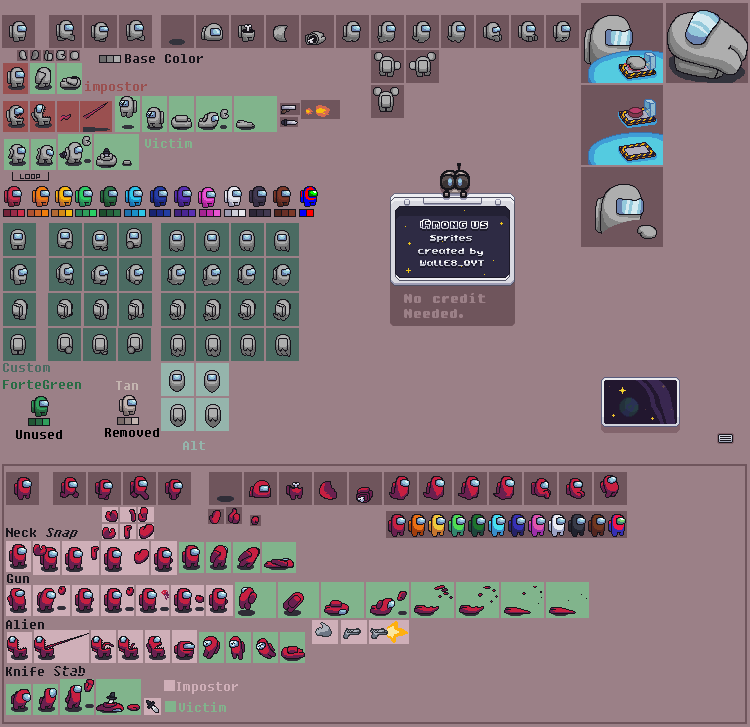This screenshot has width=750, height=727.
Task: Click the red 'impostor' label near the top
Action: 116,87
